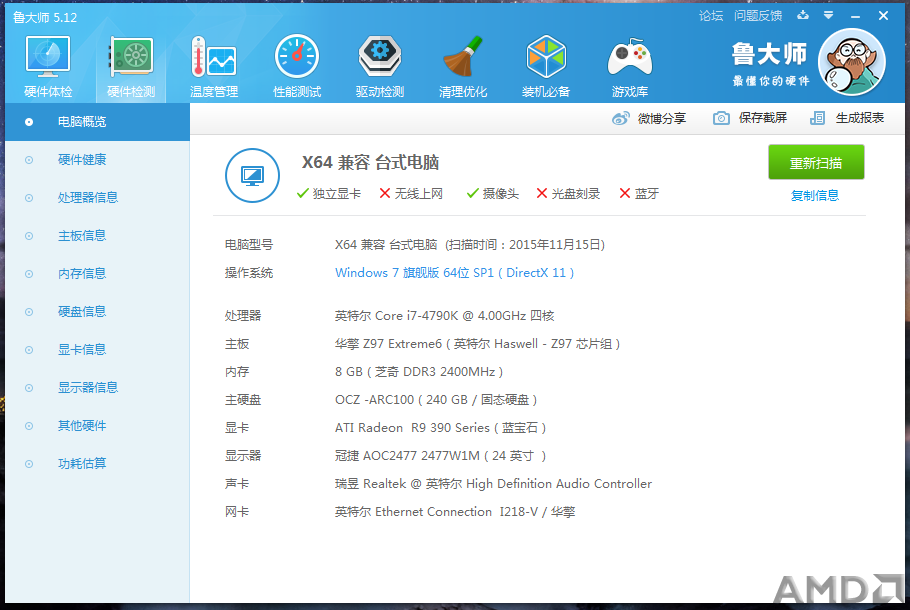Click the 电脑型号 scan time value
This screenshot has width=910, height=610.
470,245
